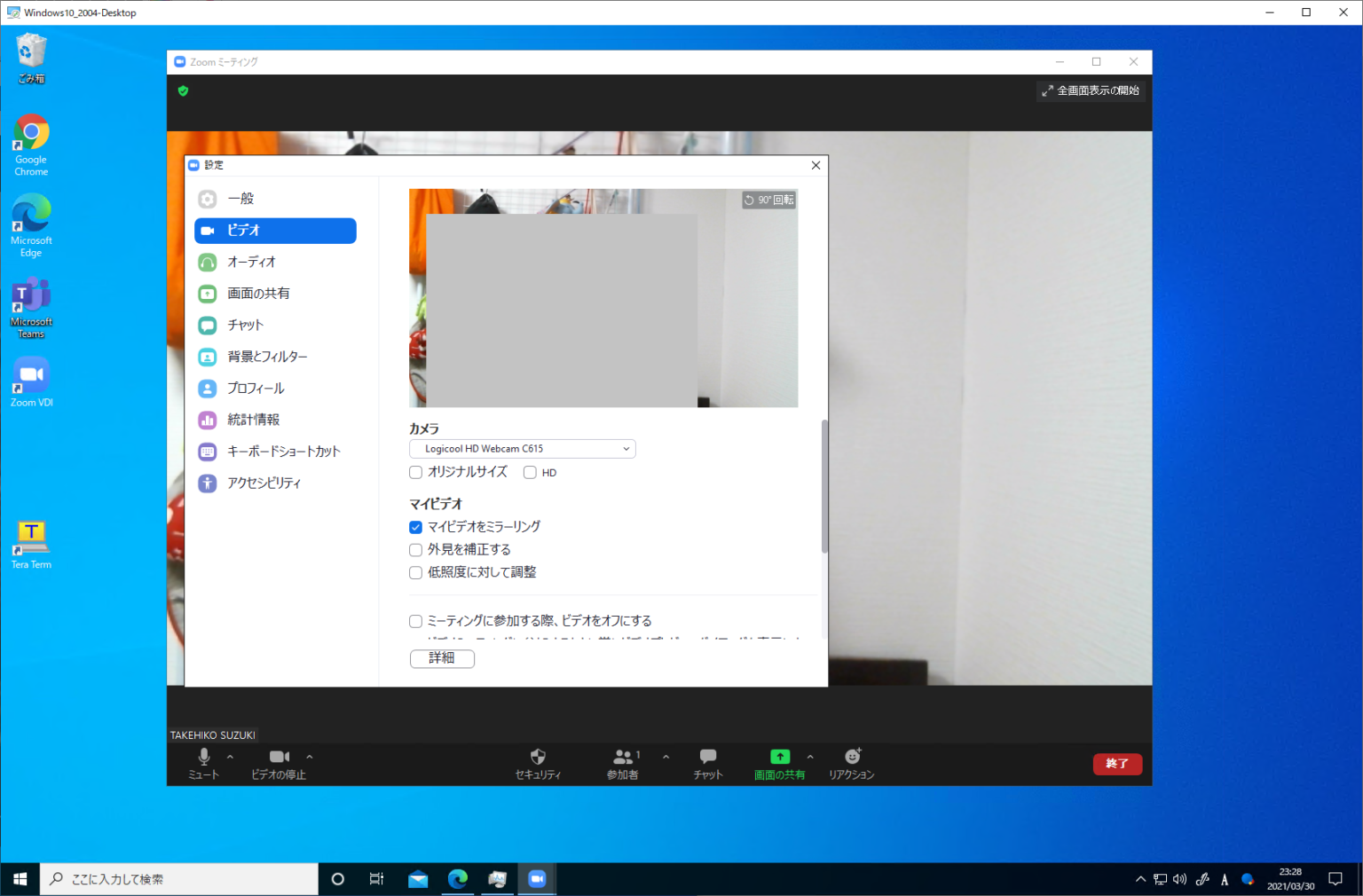This screenshot has height=896, width=1363.
Task: Start screen sharing with 画面の共有
Action: 779,763
